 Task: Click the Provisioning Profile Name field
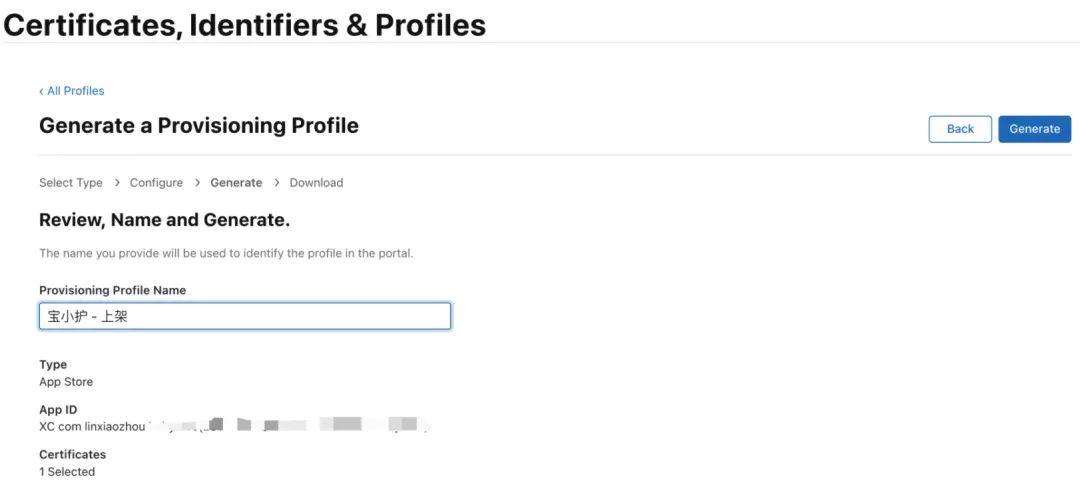pyautogui.click(x=245, y=317)
